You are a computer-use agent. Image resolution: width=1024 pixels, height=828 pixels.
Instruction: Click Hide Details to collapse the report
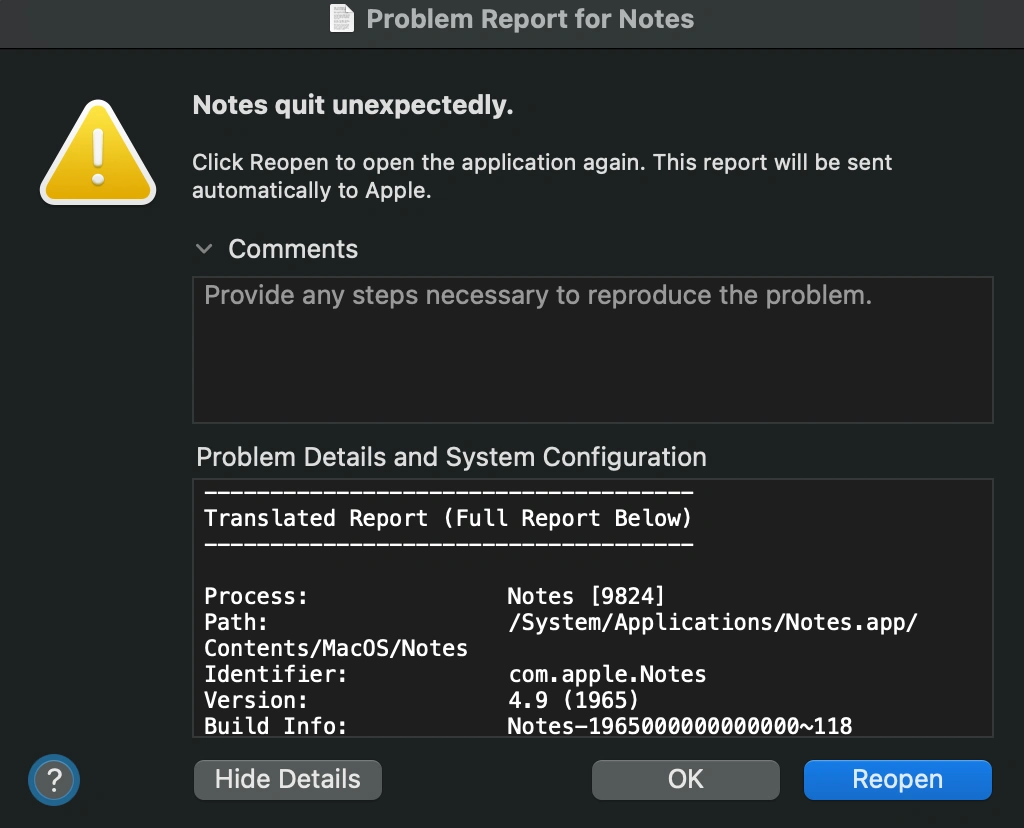click(287, 779)
